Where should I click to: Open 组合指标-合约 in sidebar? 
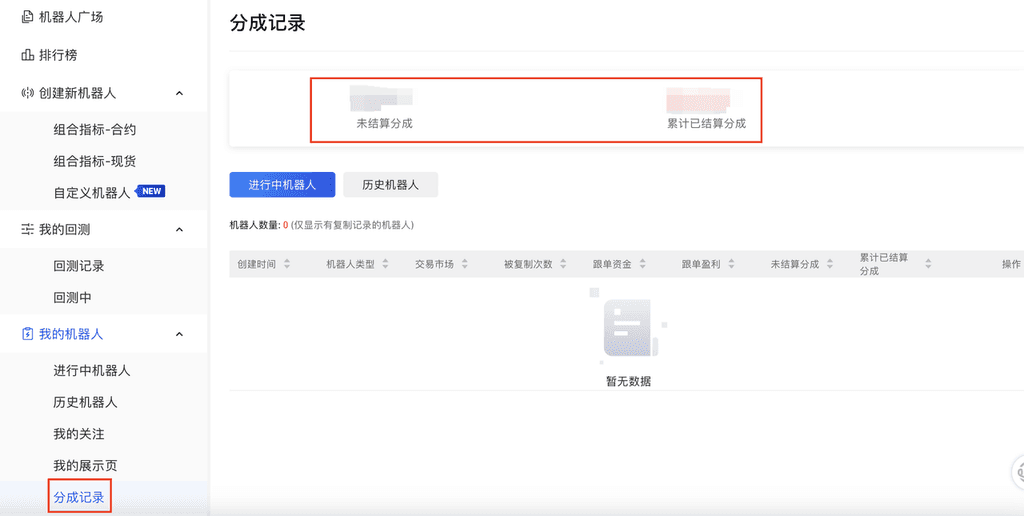[x=94, y=129]
